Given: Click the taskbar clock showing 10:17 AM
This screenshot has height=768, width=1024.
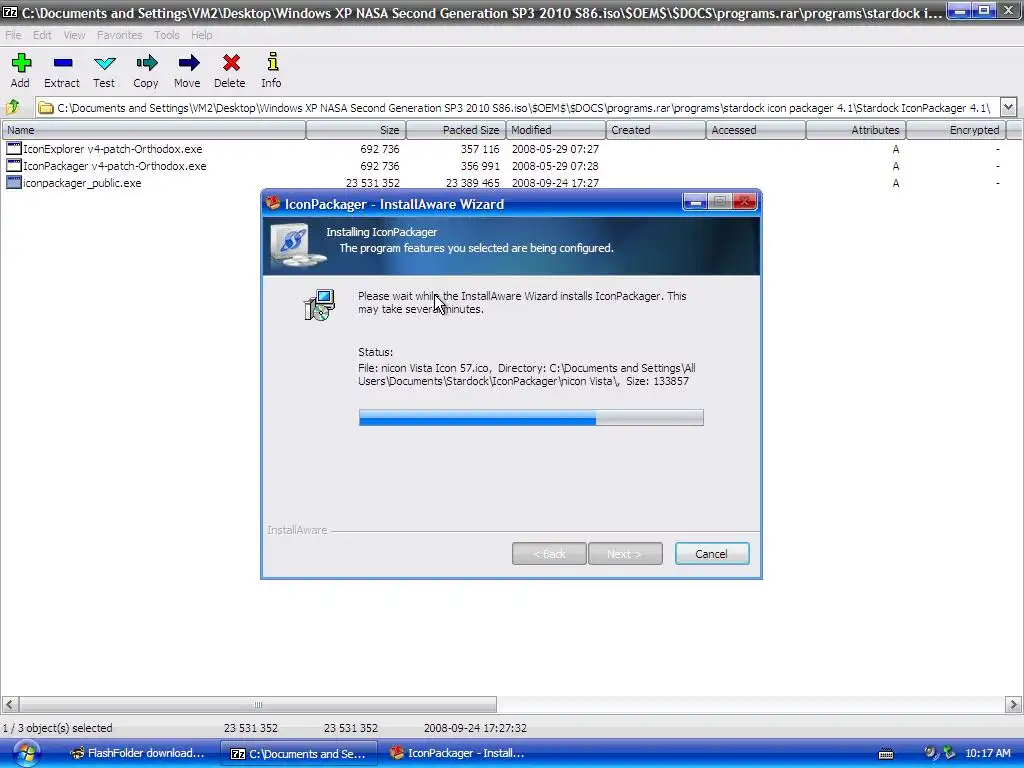Looking at the screenshot, I should pyautogui.click(x=988, y=753).
